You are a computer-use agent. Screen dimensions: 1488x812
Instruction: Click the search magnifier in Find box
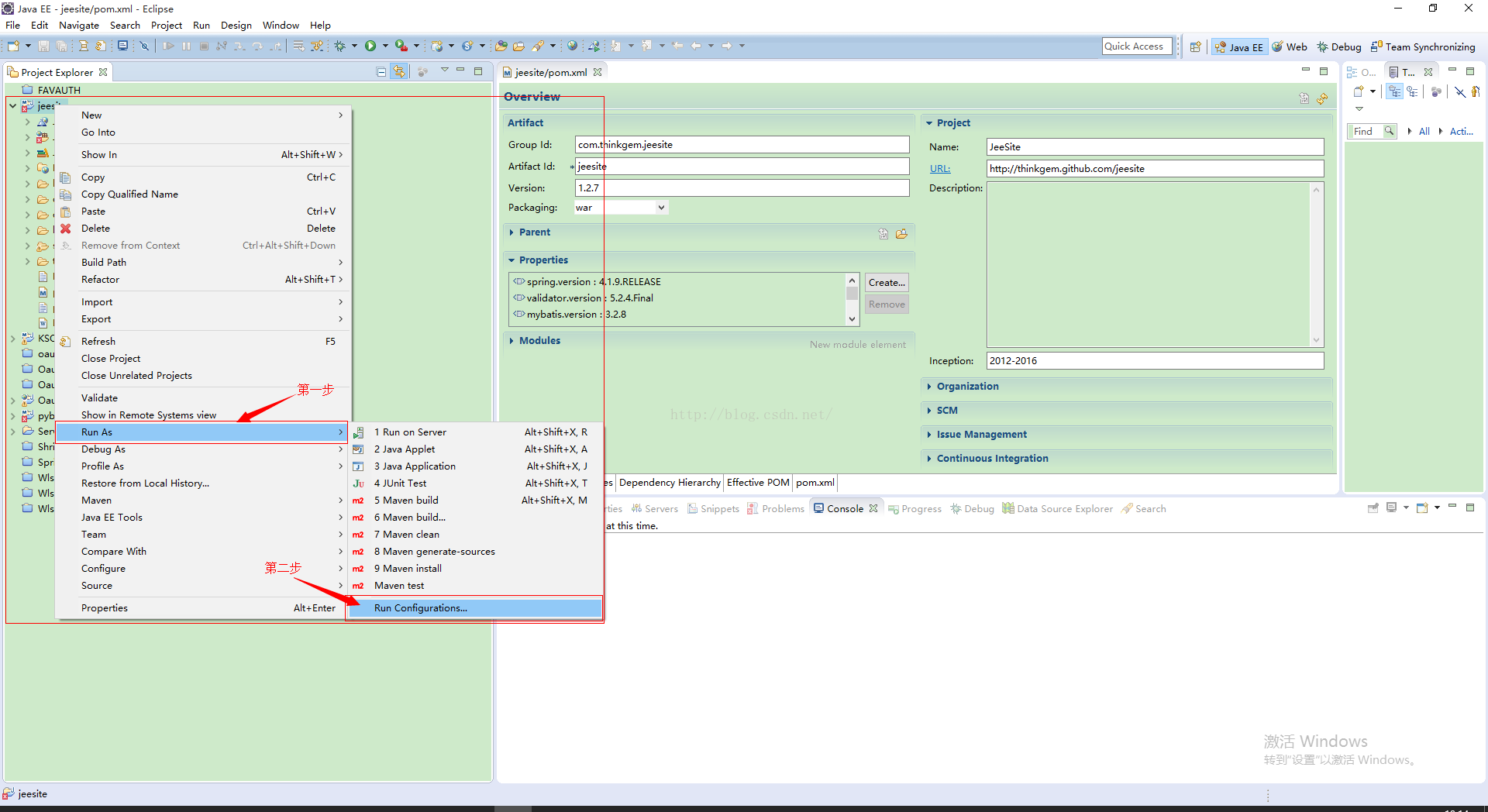coord(1389,131)
